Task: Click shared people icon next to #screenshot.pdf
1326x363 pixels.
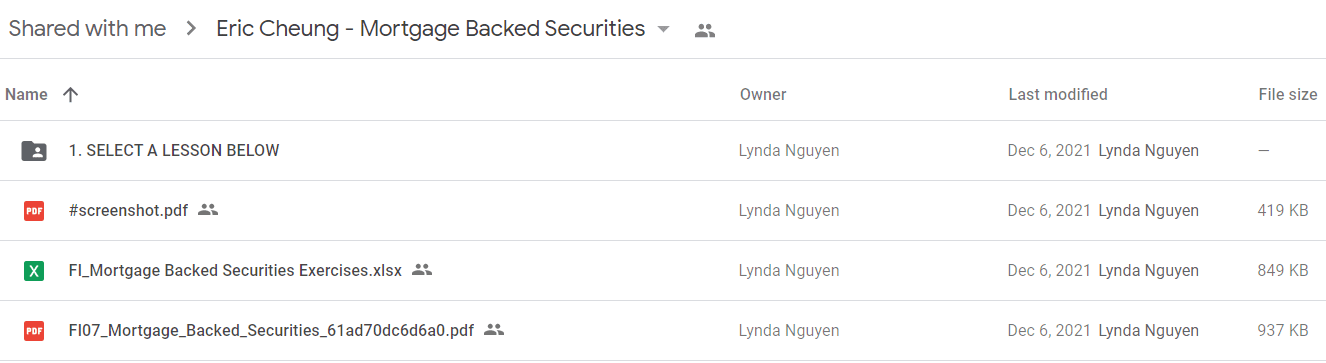Action: (208, 210)
